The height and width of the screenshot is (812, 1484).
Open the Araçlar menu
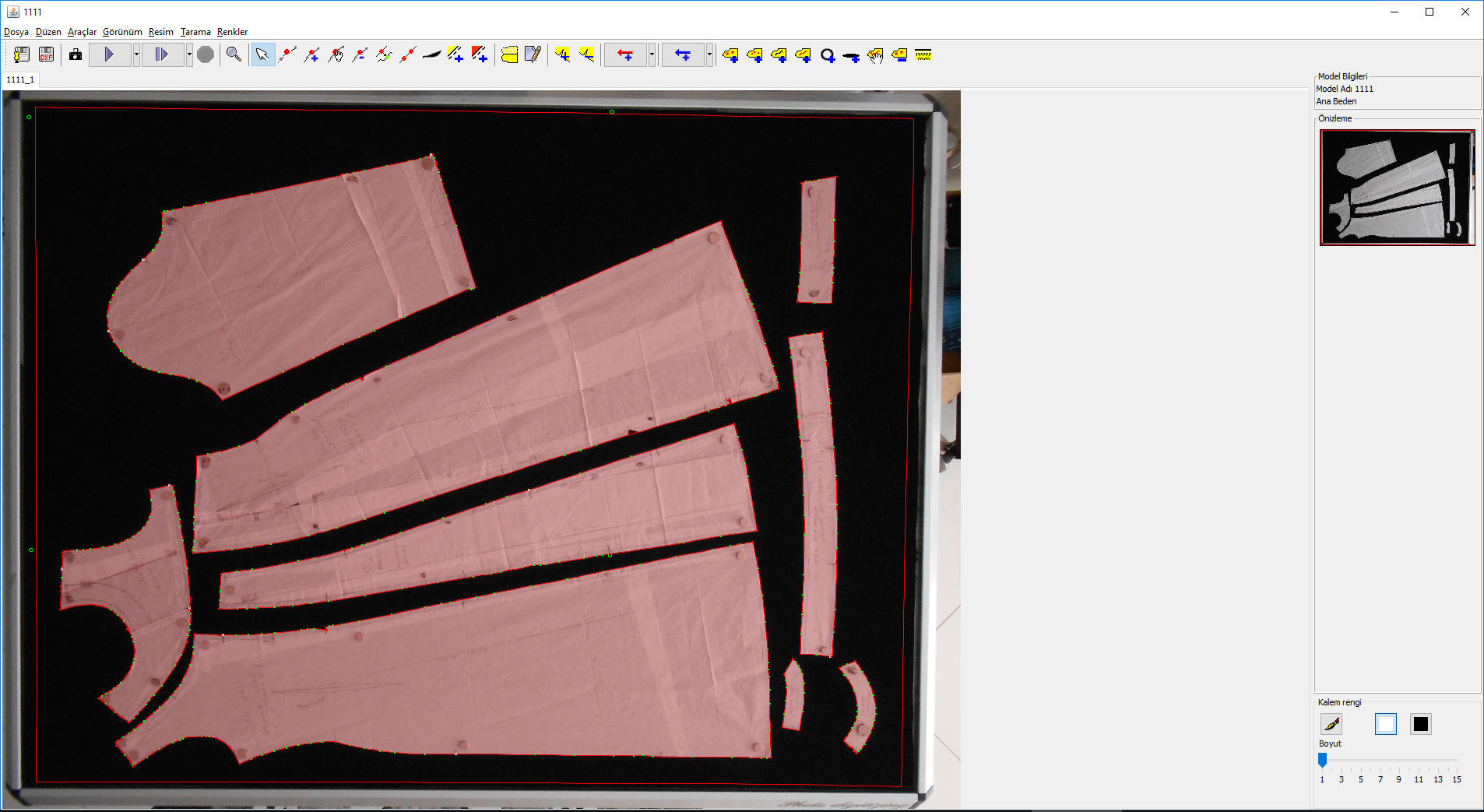(82, 32)
